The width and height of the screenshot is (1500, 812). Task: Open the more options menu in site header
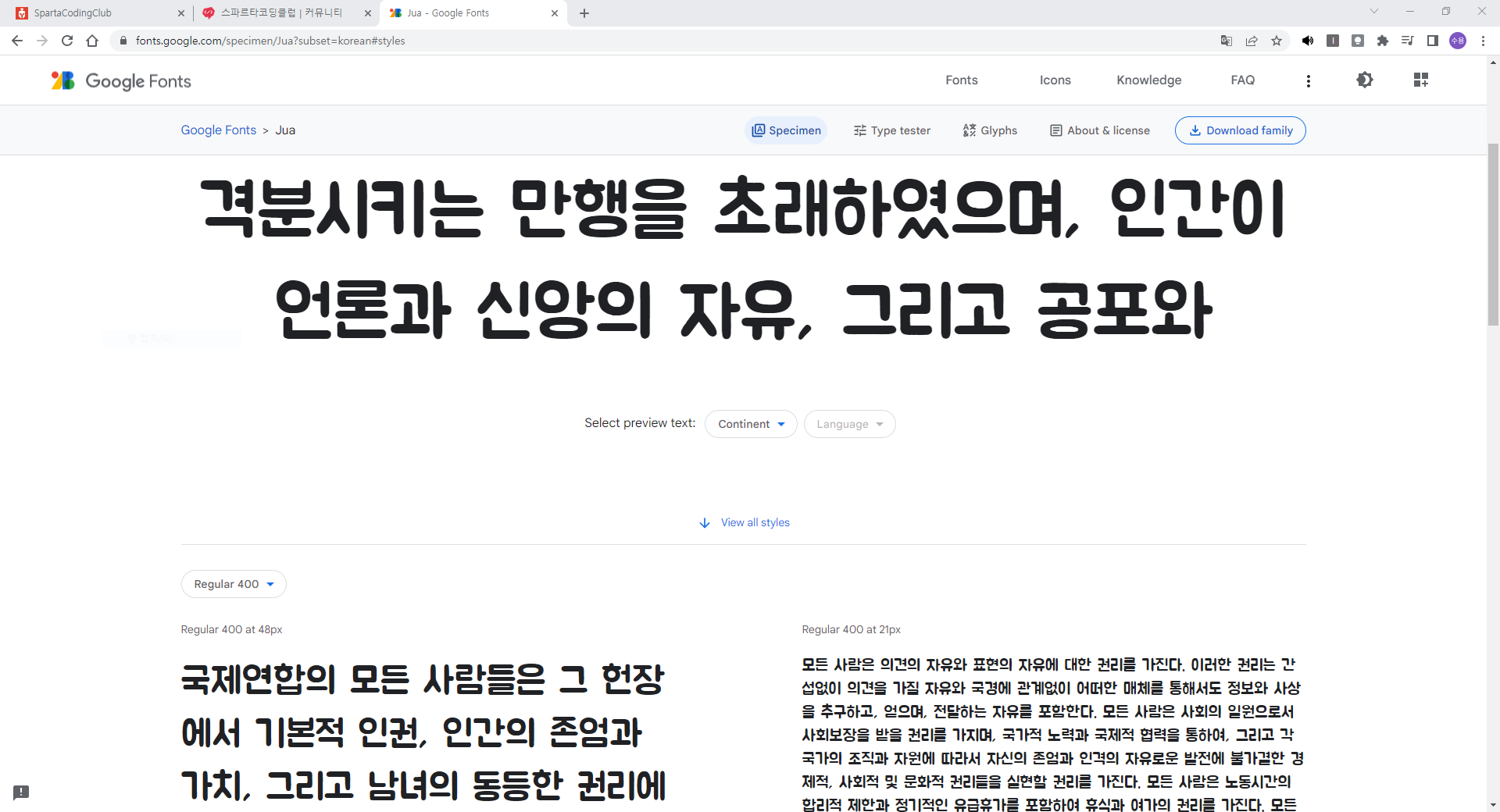coord(1309,80)
